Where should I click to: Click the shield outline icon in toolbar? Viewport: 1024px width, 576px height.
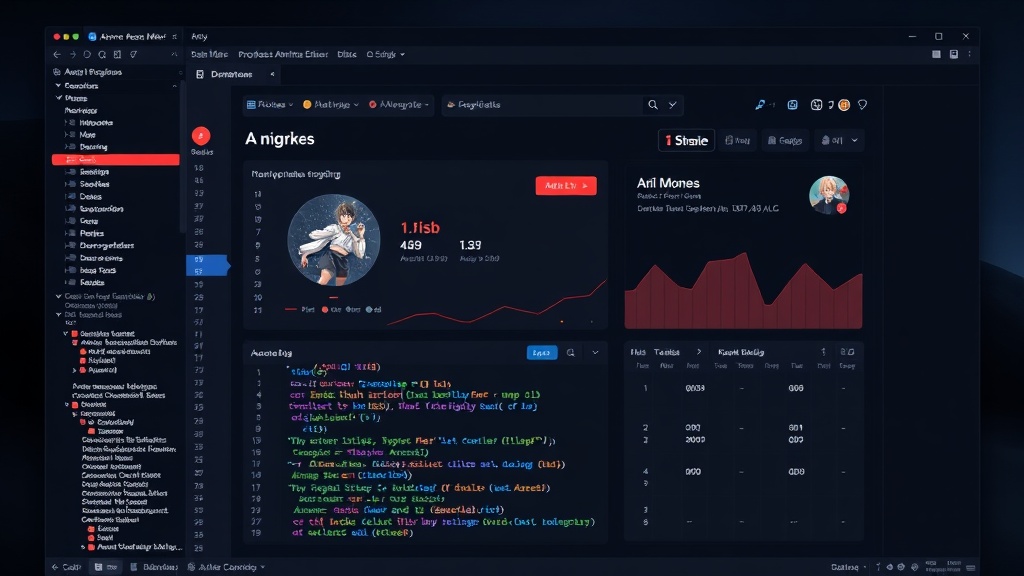point(863,104)
